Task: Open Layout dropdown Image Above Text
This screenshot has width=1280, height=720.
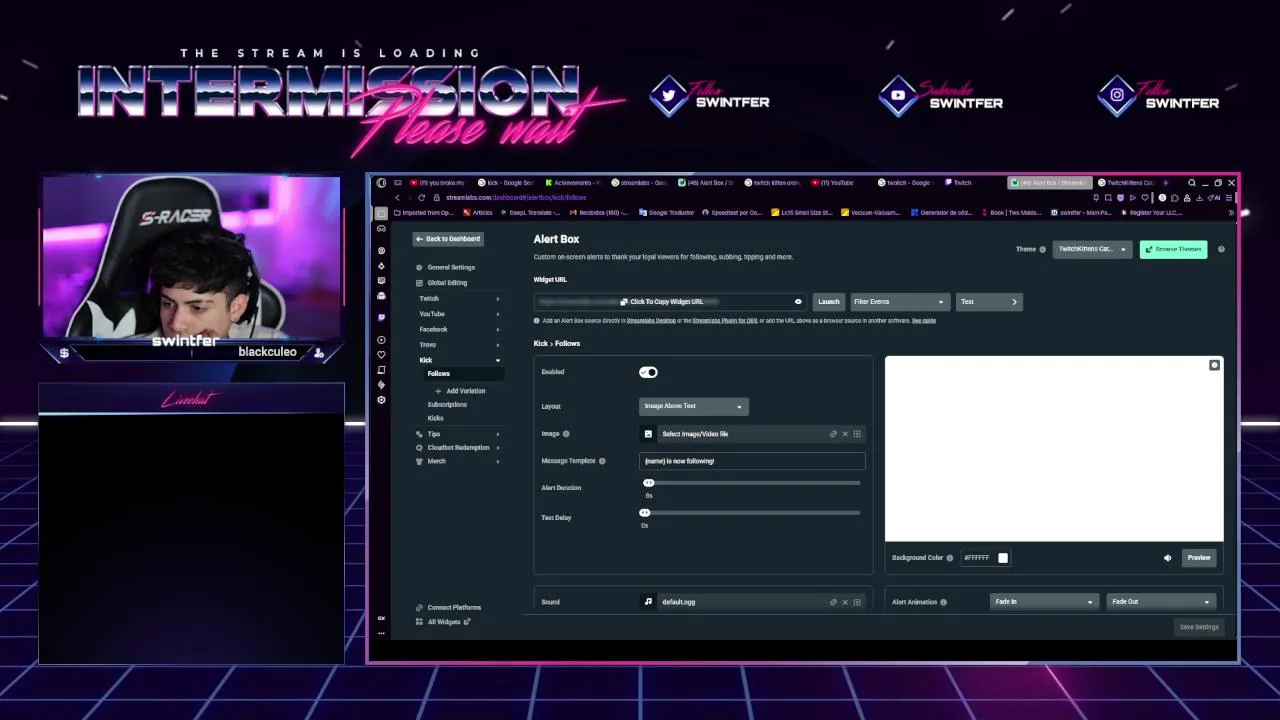Action: [x=693, y=406]
